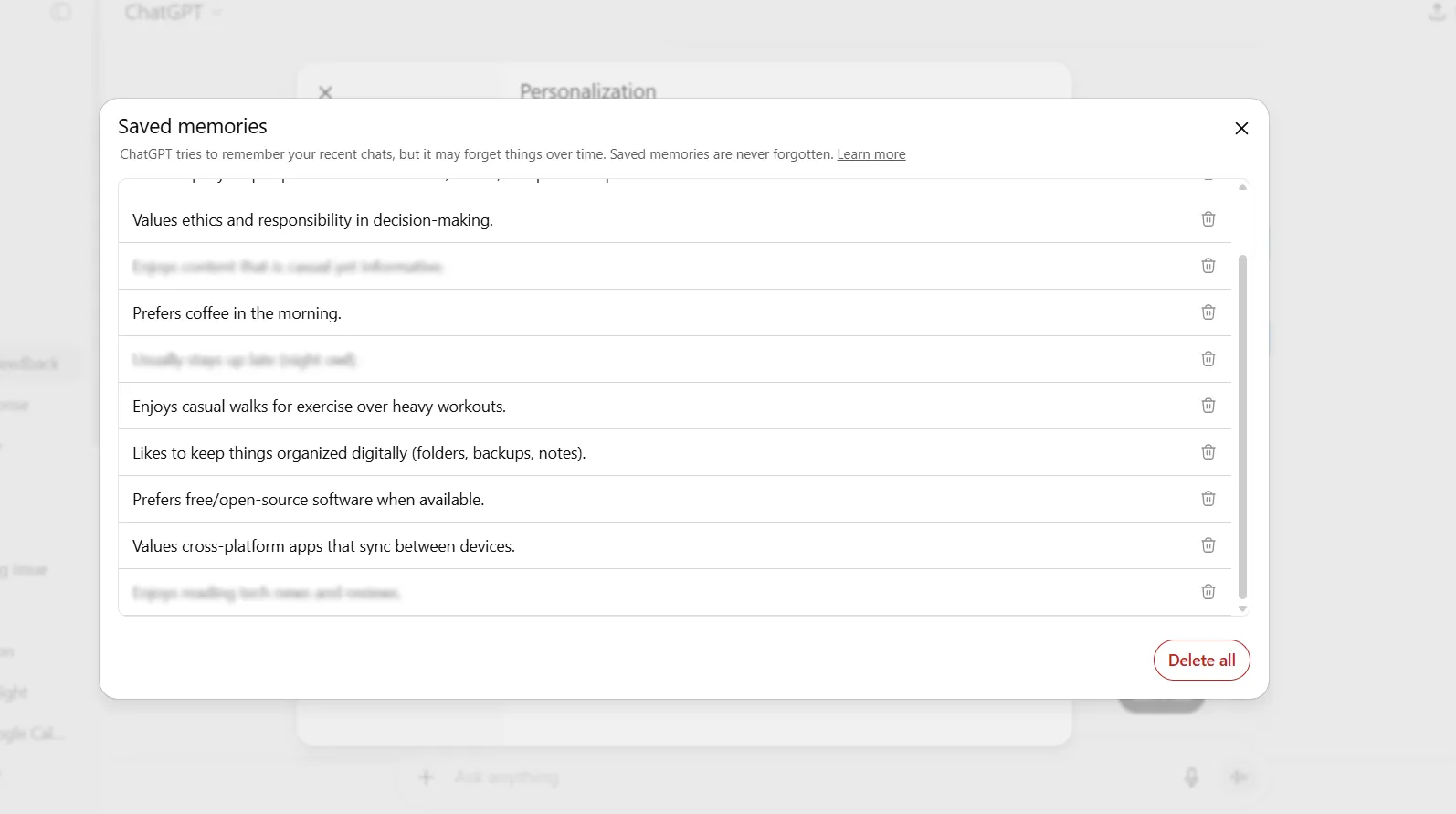Close the Saved memories dialog
The height and width of the screenshot is (814, 1456).
(x=1241, y=129)
